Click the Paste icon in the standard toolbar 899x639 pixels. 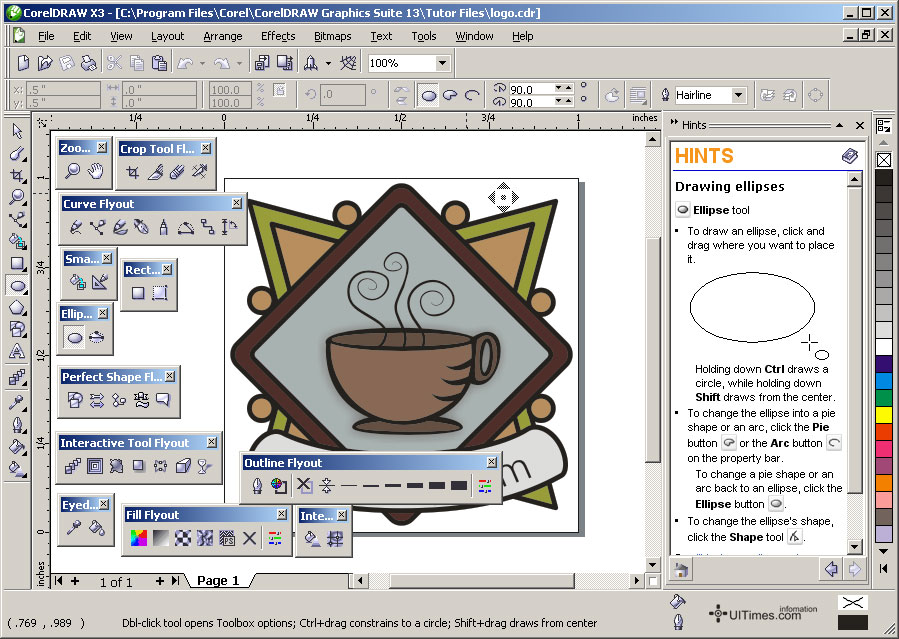[159, 62]
